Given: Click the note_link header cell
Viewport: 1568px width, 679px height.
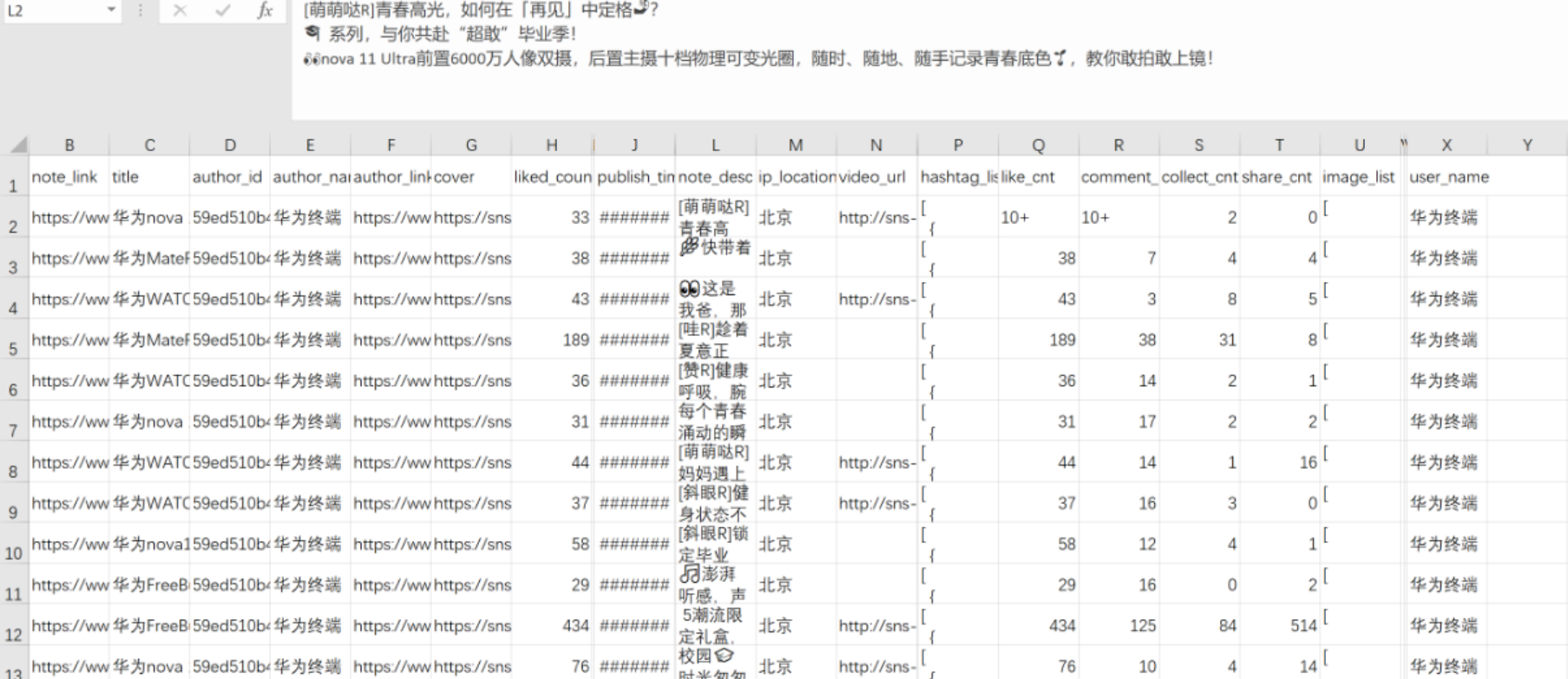Looking at the screenshot, I should coord(69,176).
